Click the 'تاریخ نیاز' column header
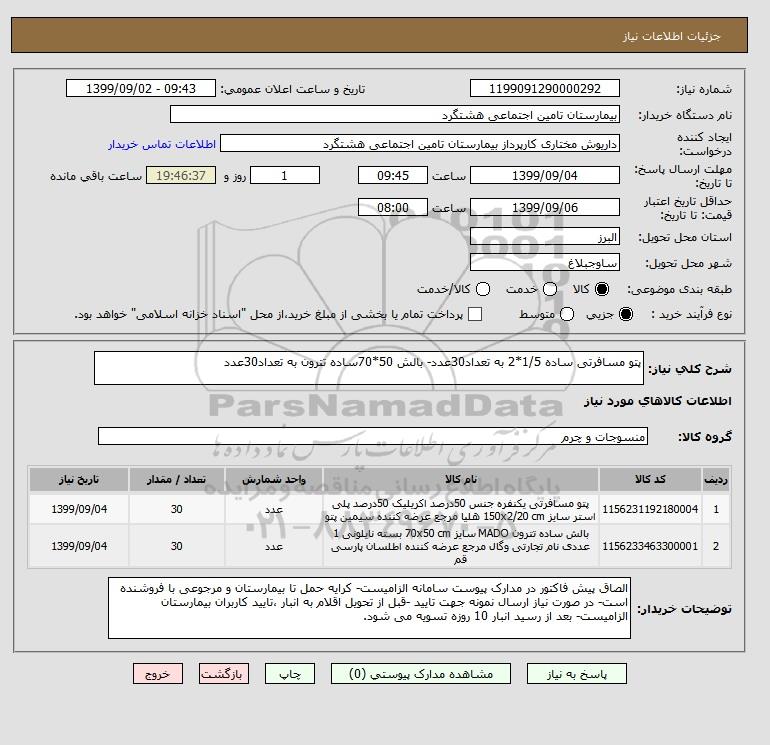Viewport: 770px width, 745px height. tap(79, 479)
